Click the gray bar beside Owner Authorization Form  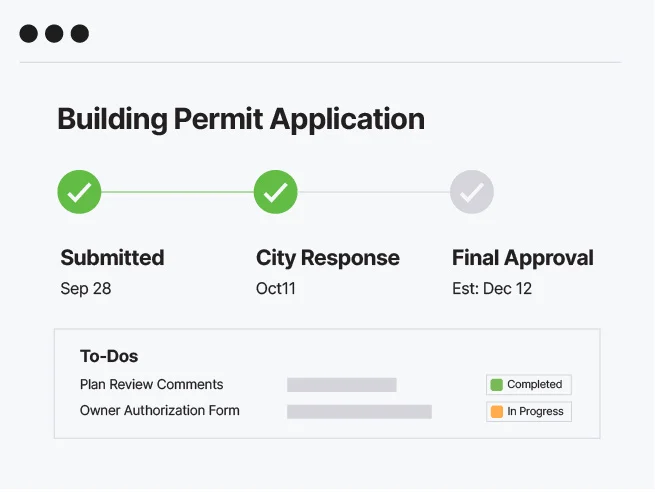[x=359, y=412]
